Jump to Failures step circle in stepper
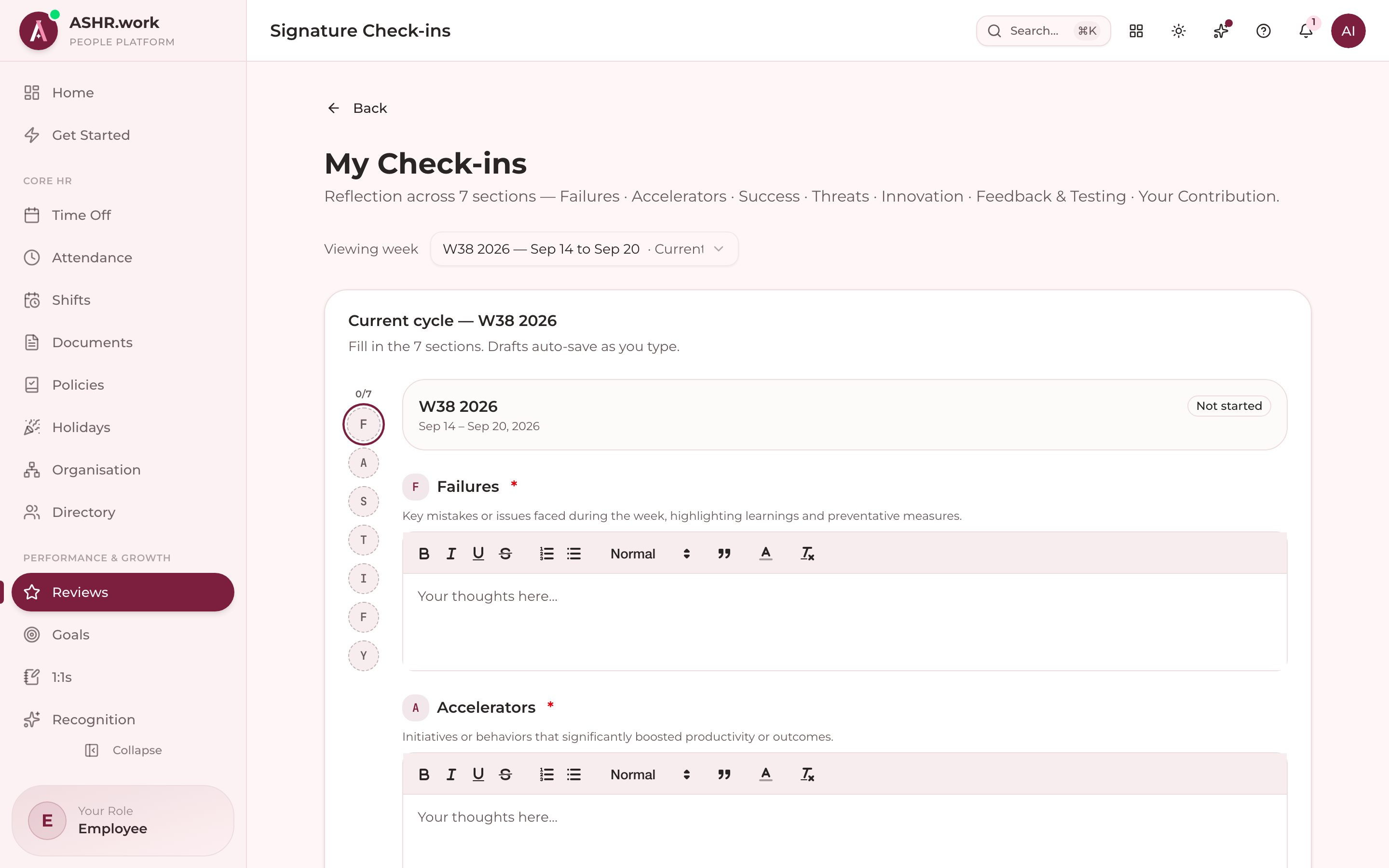The width and height of the screenshot is (1389, 868). click(x=363, y=424)
